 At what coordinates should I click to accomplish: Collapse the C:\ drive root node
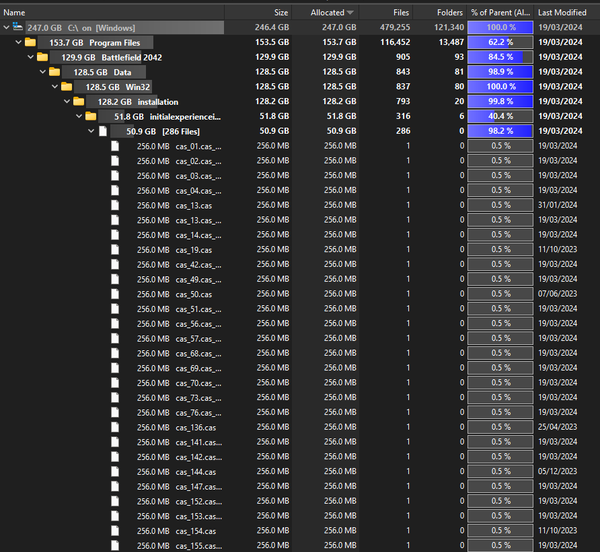6,28
